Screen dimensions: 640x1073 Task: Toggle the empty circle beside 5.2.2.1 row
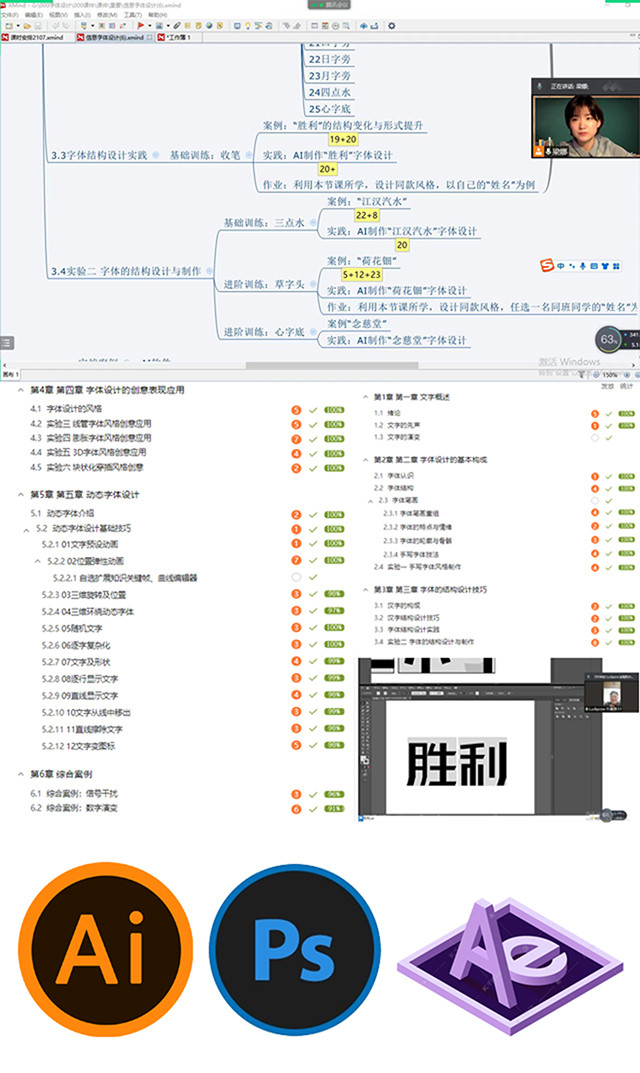296,577
